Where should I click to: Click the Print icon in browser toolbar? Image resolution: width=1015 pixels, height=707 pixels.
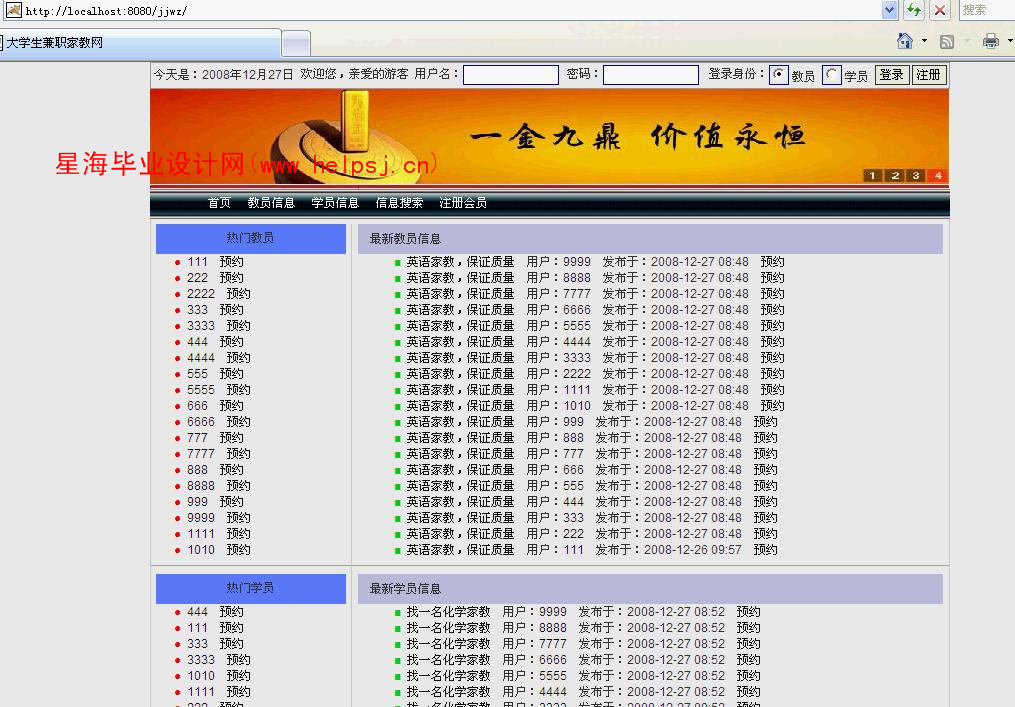point(990,41)
